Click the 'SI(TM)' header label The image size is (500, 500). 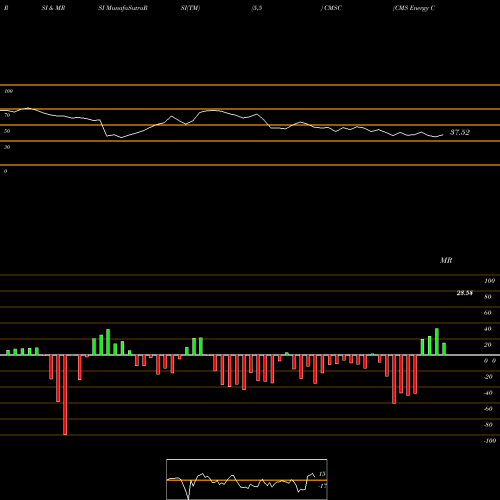point(190,8)
